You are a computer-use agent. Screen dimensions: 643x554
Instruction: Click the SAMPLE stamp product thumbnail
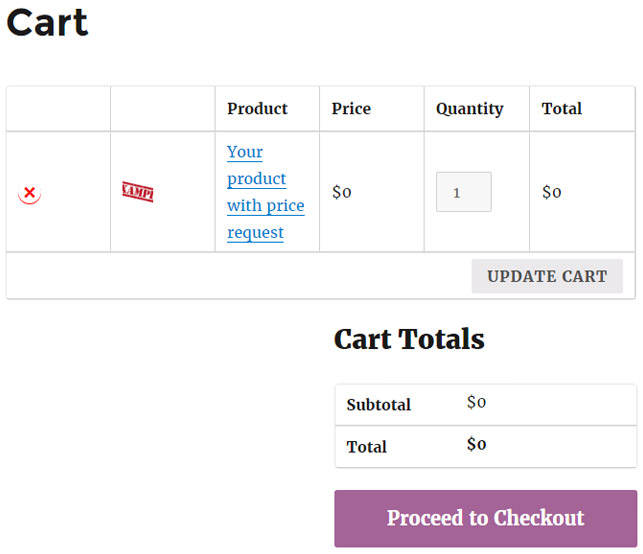(138, 192)
